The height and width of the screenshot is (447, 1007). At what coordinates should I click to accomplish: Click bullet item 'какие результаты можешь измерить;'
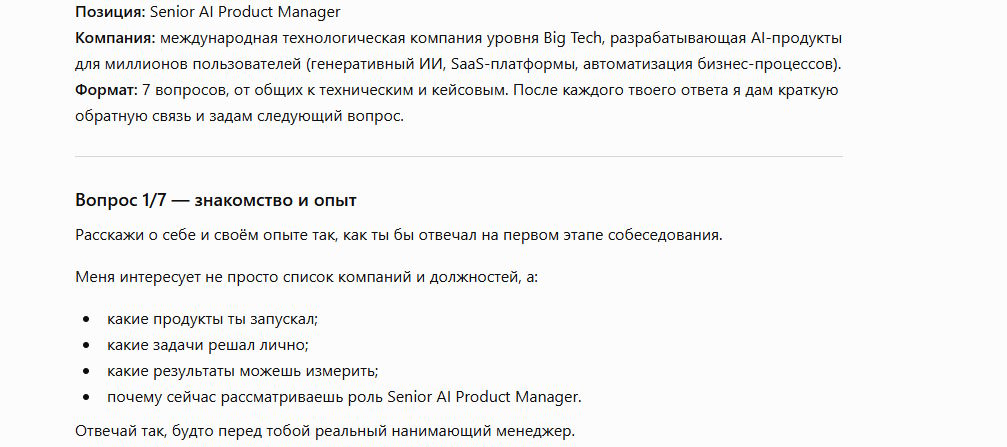click(243, 371)
